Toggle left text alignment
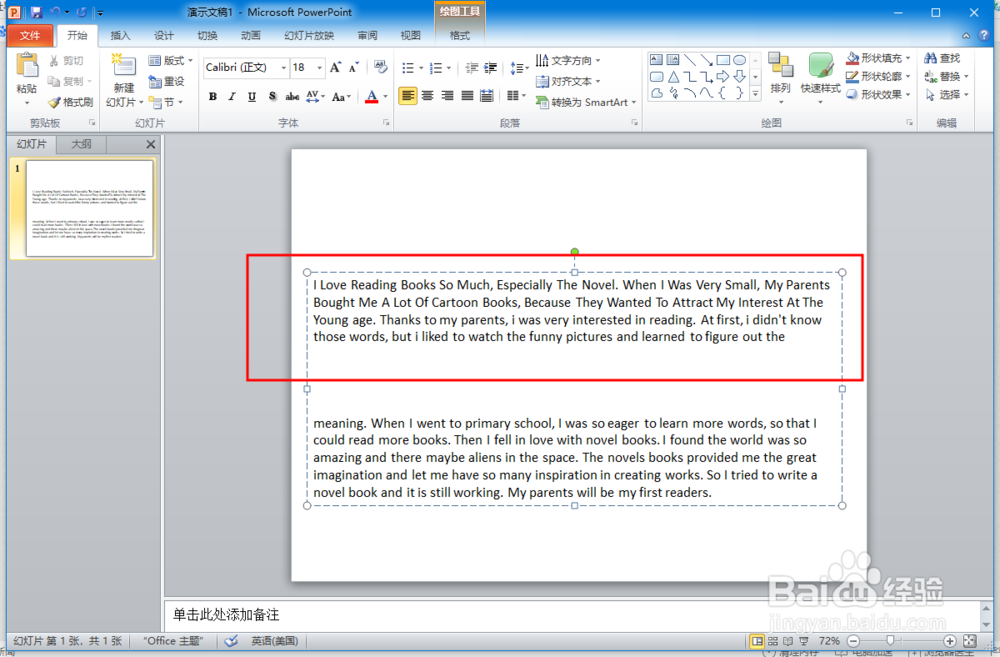Screen dimensions: 1000x657 (408, 96)
